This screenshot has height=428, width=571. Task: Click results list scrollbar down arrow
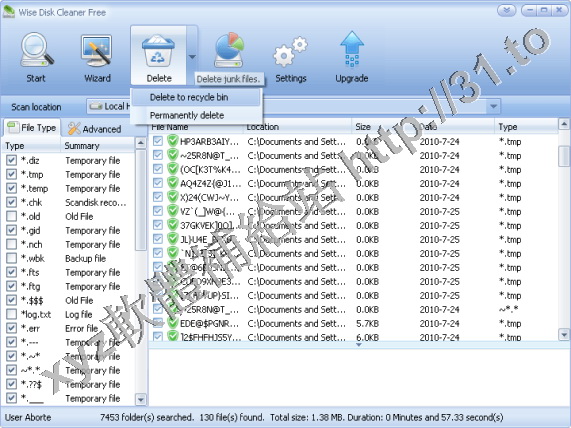564,334
